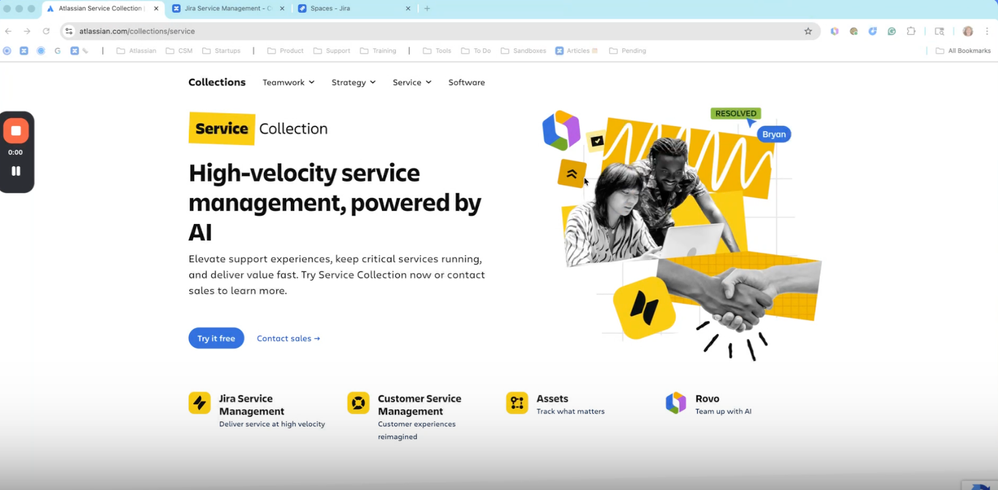This screenshot has height=490, width=998.
Task: Stop the screen recording
Action: point(16,130)
